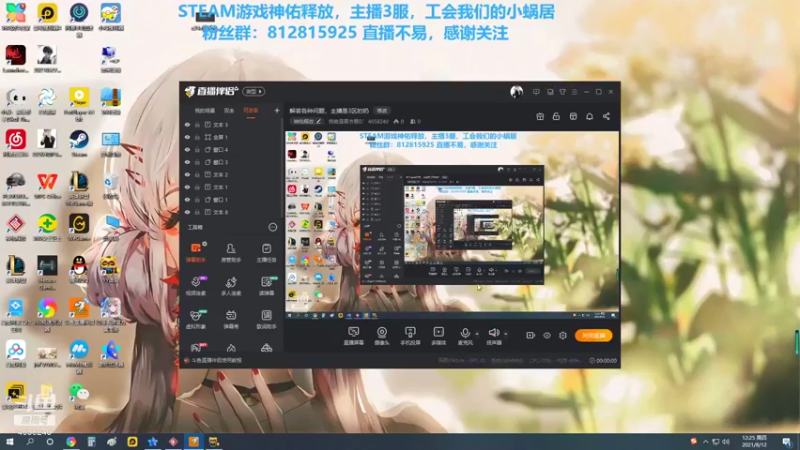Click the message icon right of the avatar
This screenshot has height=450, width=800.
tap(536, 92)
